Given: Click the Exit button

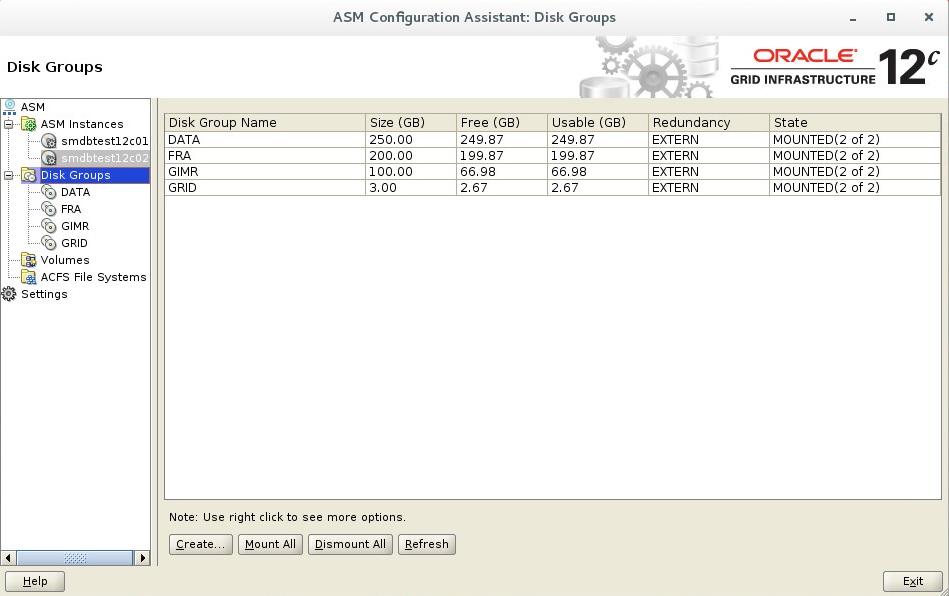Looking at the screenshot, I should pos(913,581).
